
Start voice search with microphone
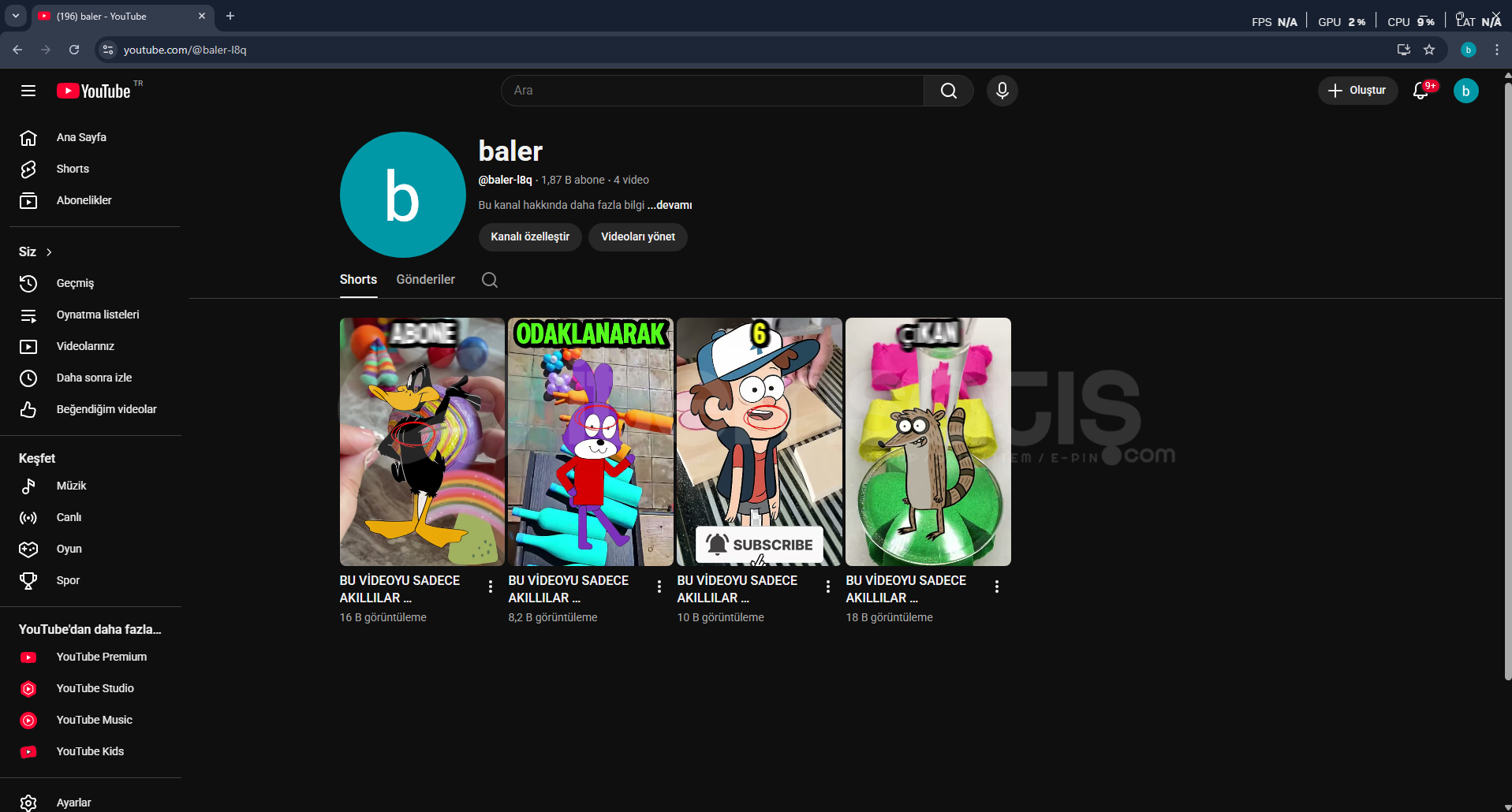[1002, 91]
